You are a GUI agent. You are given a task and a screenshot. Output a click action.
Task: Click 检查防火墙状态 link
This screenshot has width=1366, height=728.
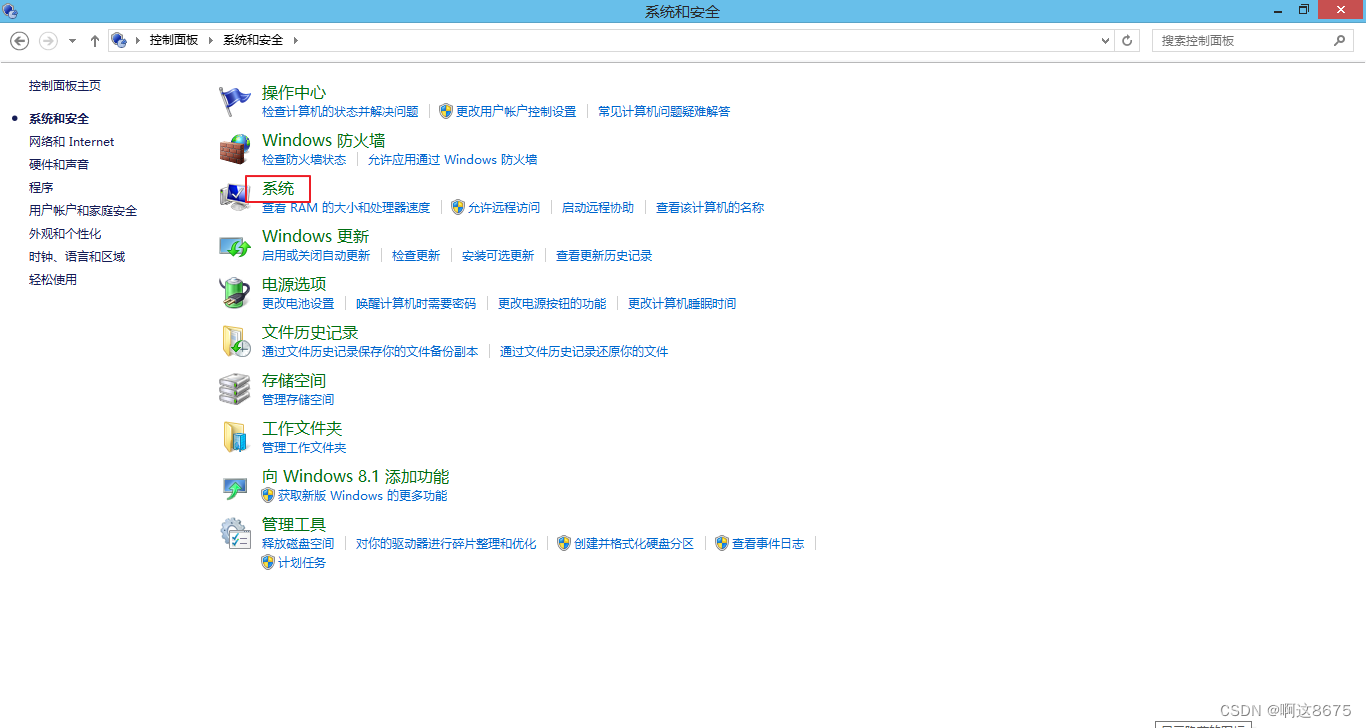tap(304, 159)
